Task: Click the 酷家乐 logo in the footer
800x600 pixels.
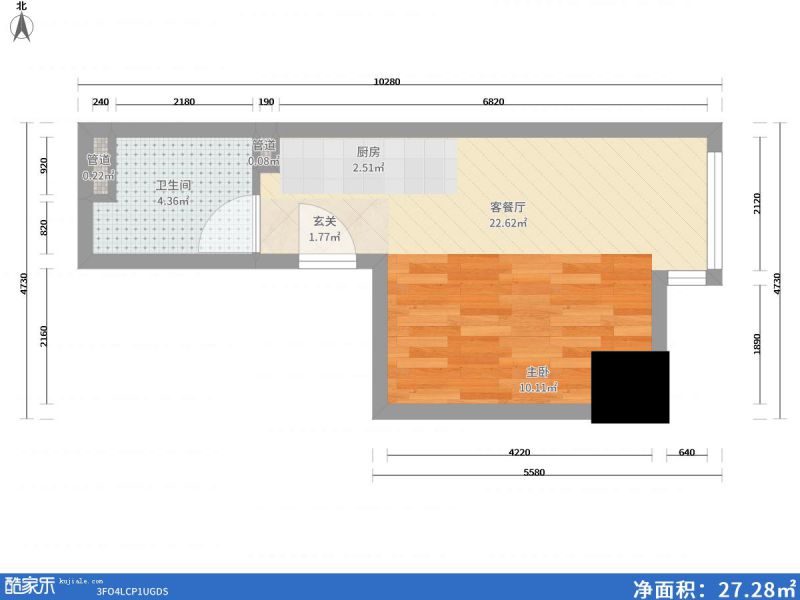Action: (30, 585)
